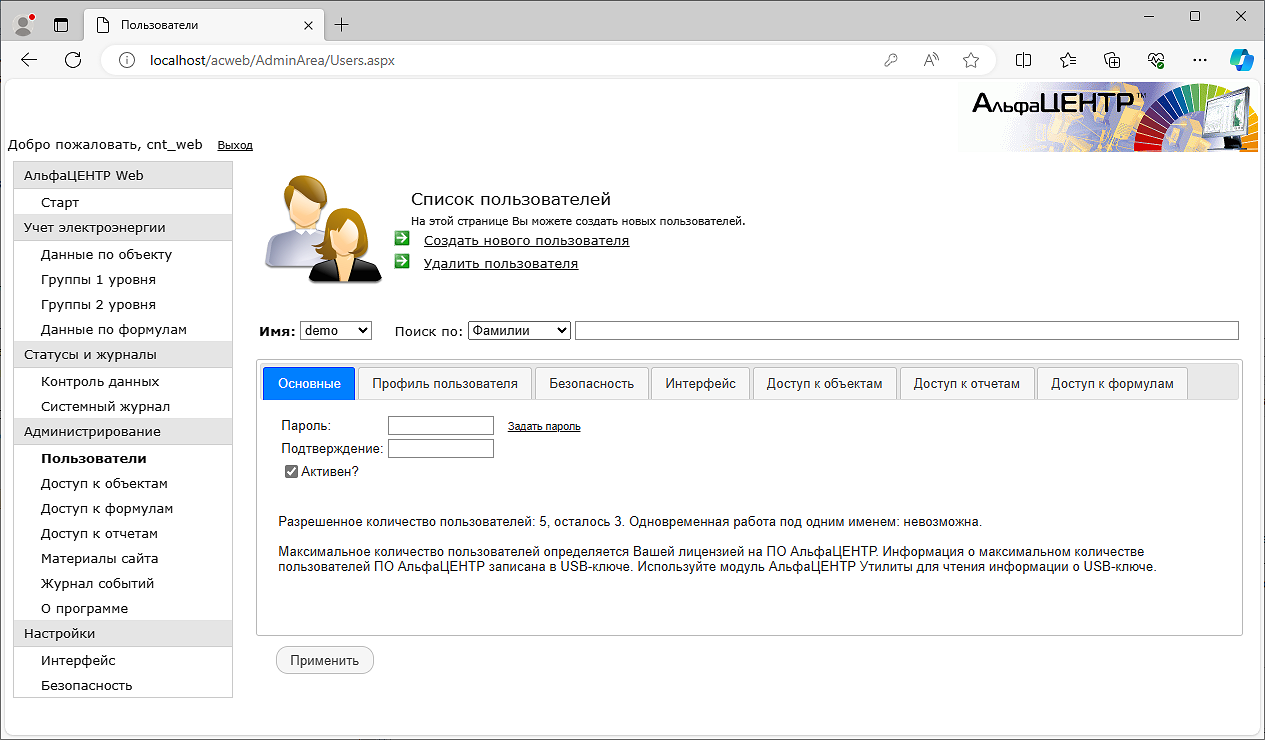
Task: Click the Задать пароль link
Action: (x=544, y=426)
